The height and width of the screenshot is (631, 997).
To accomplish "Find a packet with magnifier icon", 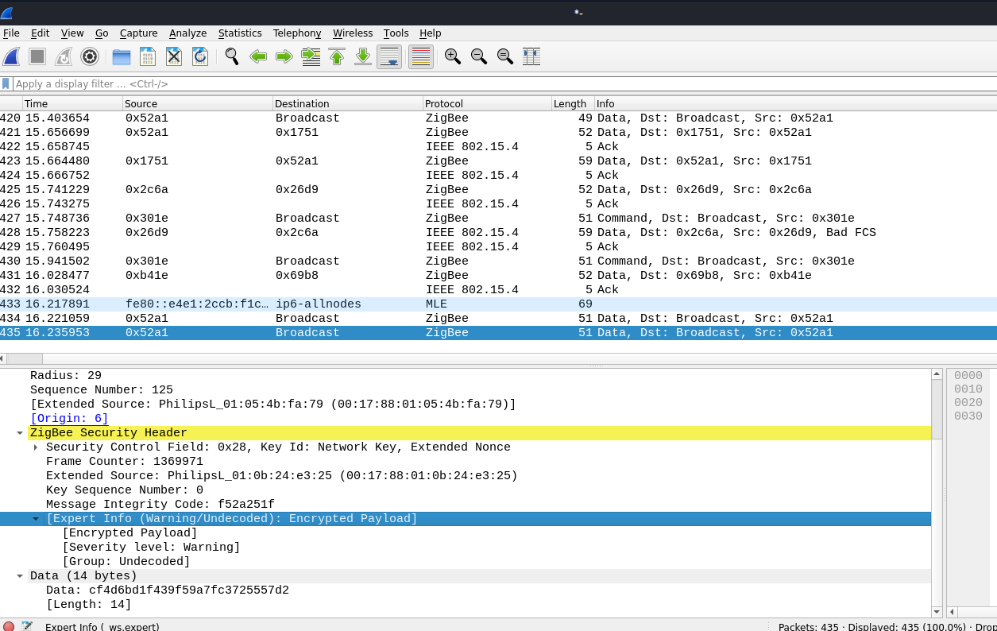I will point(231,57).
